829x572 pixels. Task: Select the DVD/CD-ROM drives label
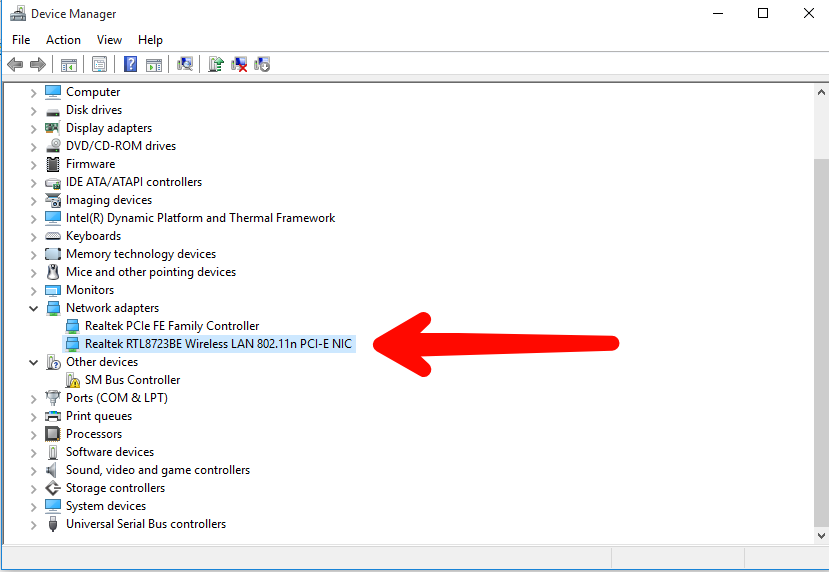point(121,145)
